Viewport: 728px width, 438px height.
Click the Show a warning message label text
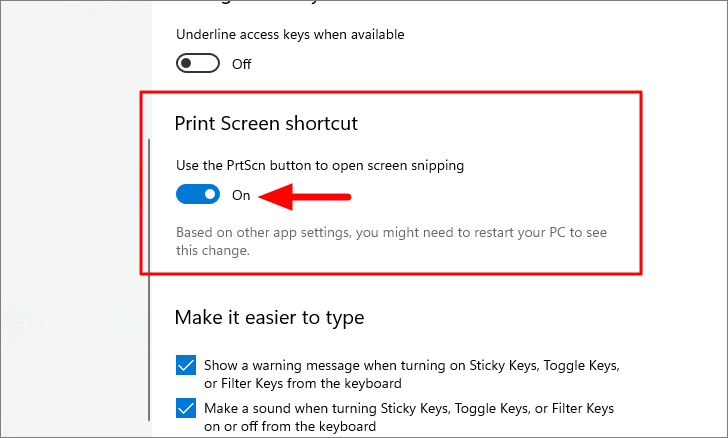(x=412, y=366)
